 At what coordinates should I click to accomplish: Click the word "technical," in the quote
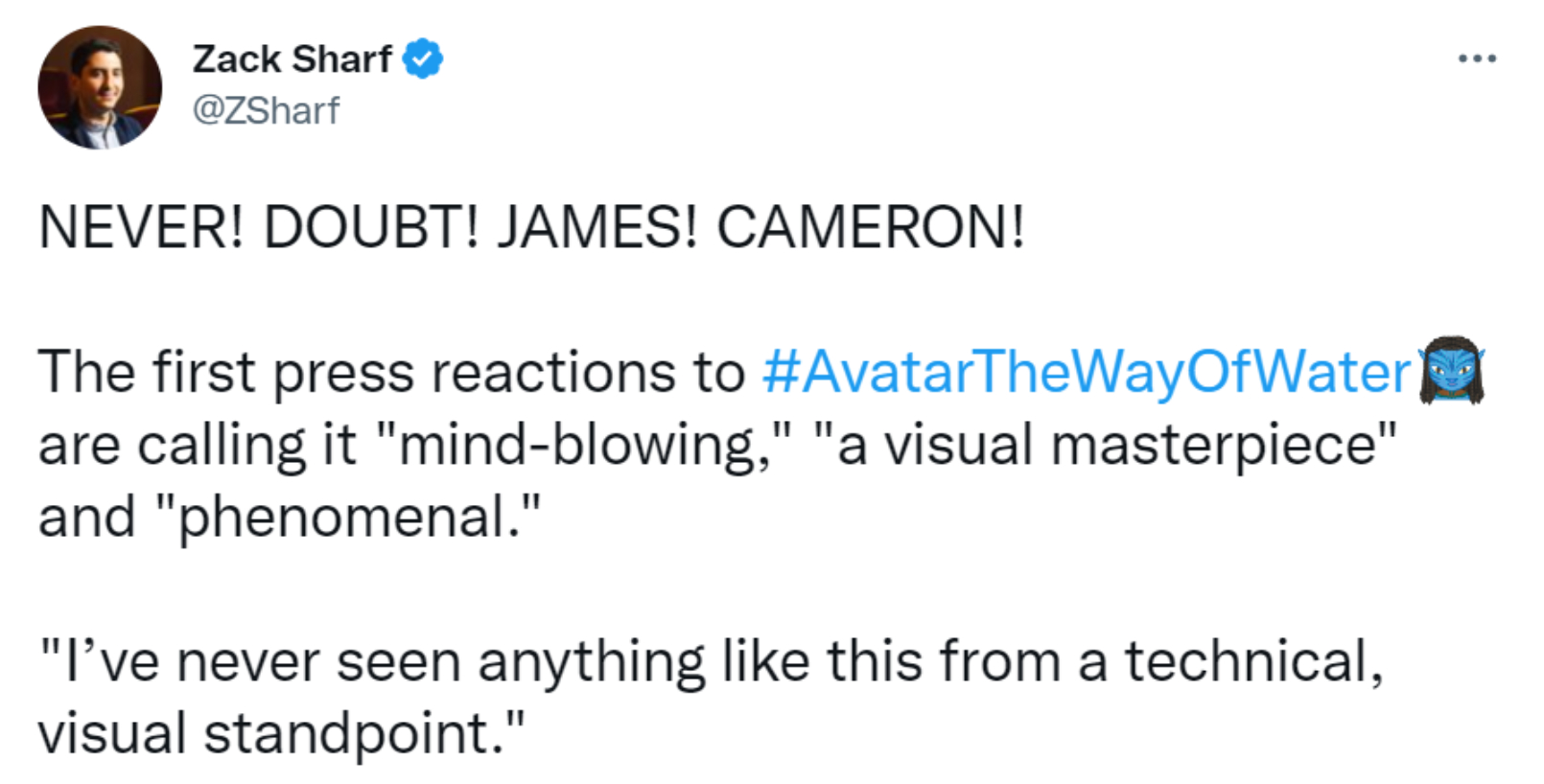click(1253, 661)
